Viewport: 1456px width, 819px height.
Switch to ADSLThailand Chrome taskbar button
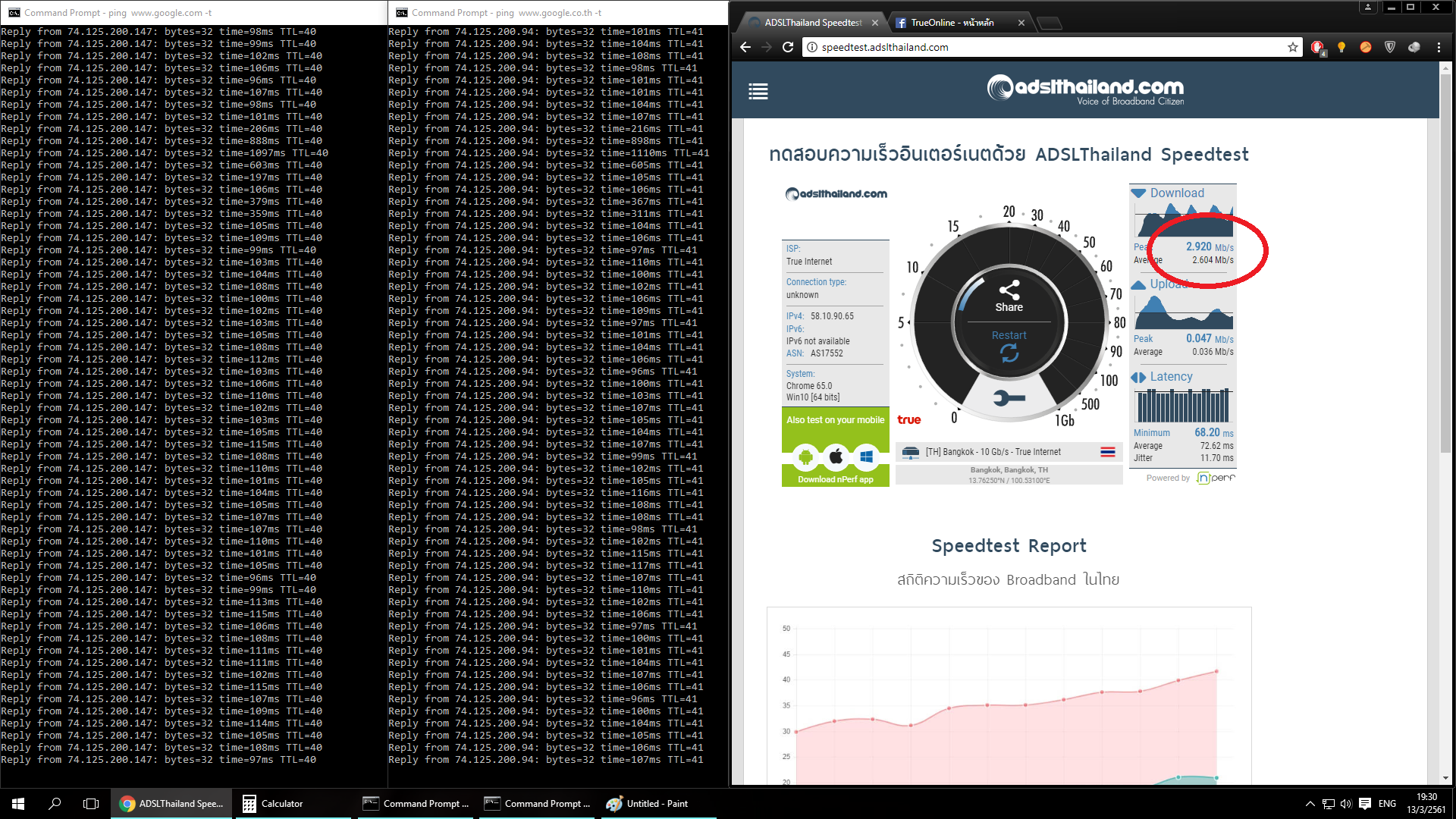click(171, 804)
